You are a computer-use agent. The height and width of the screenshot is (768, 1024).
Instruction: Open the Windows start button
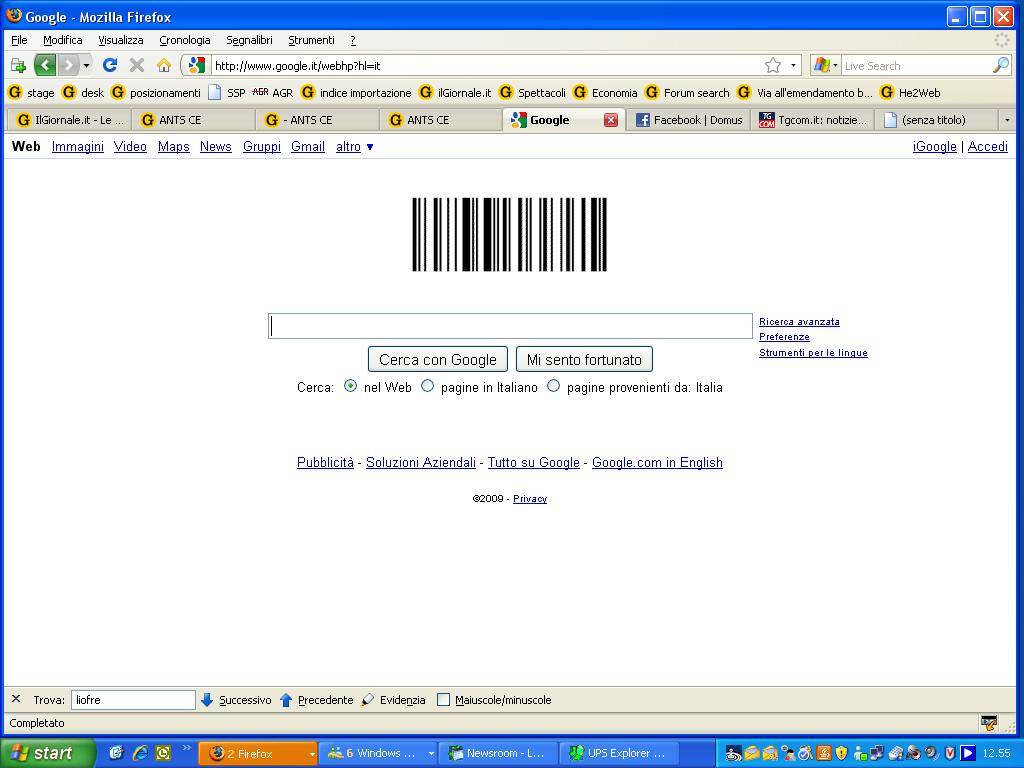pos(47,754)
